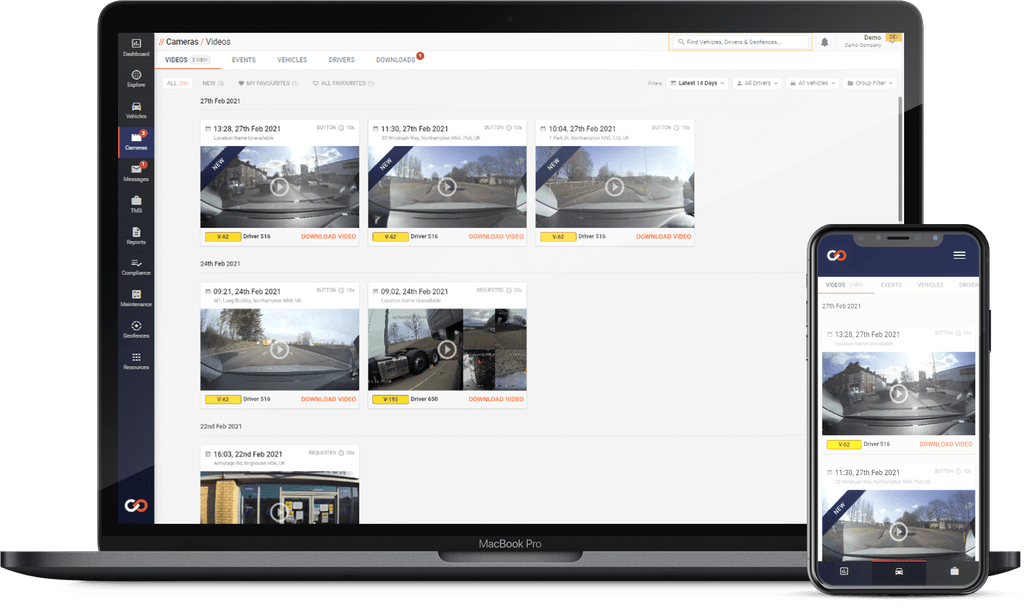
Task: Play the 13:28 video on the phone
Action: click(899, 394)
